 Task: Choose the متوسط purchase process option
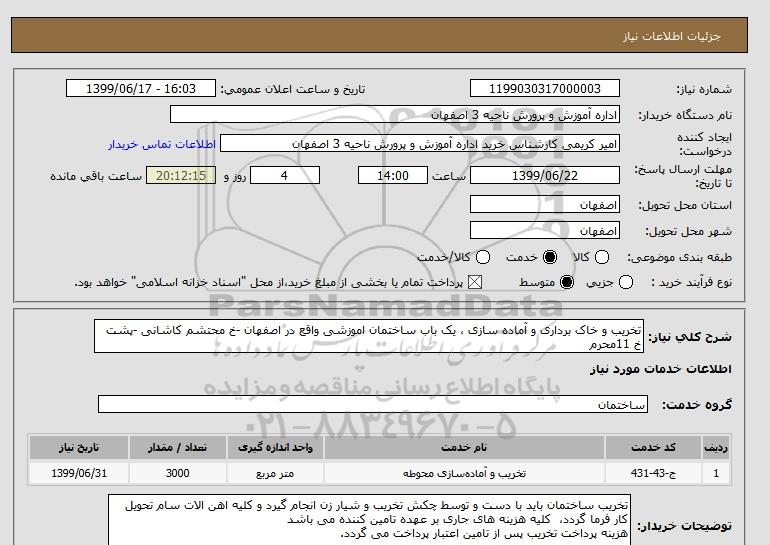567,282
